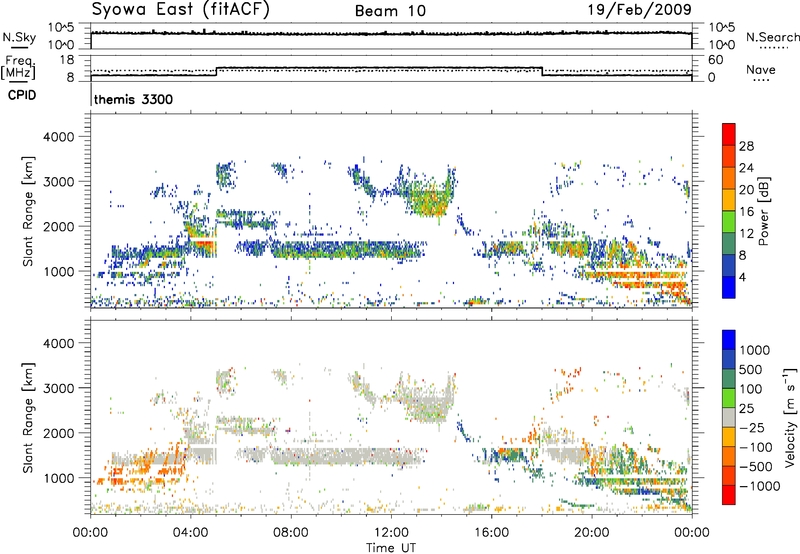The width and height of the screenshot is (800, 554).
Task: Pick Power color bar segment between 16 and 20
Action: [729, 200]
